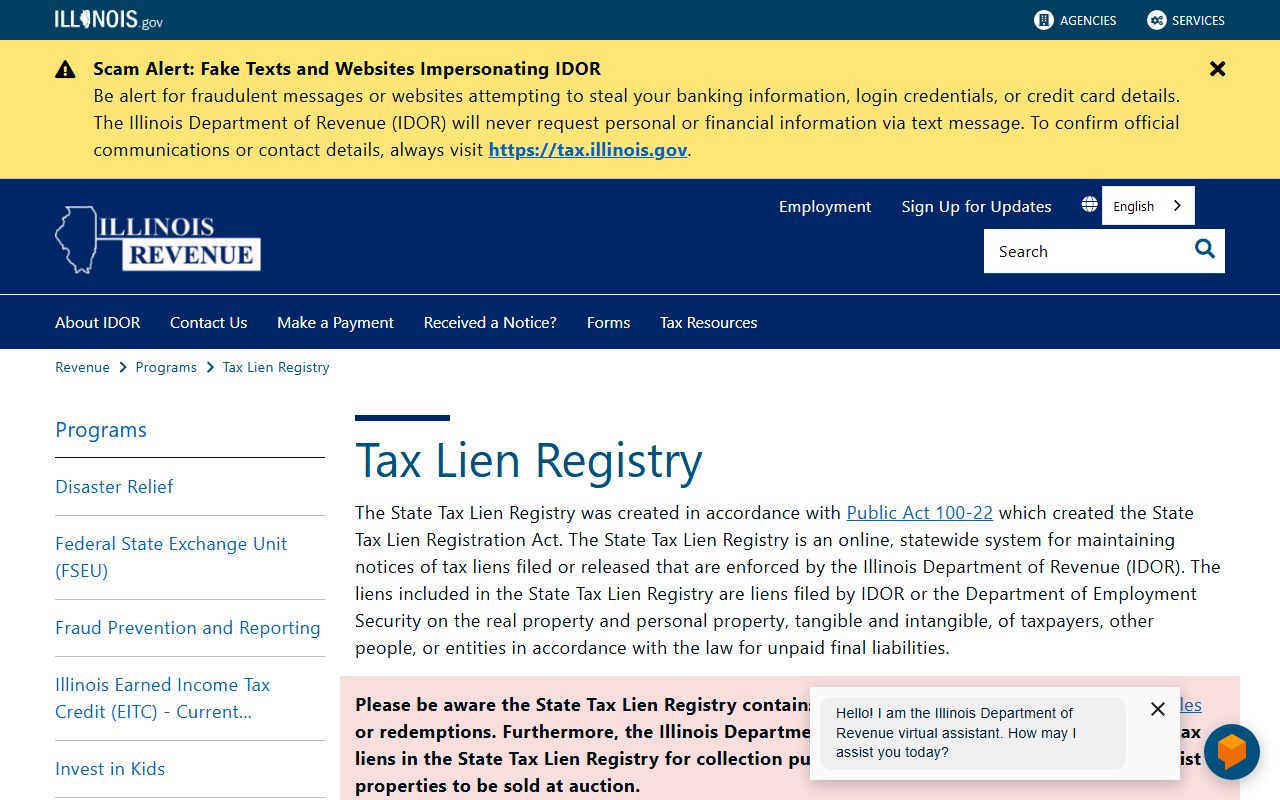Open the virtual assistant chat cube icon
Screen dimensions: 1280x800
pos(1231,752)
